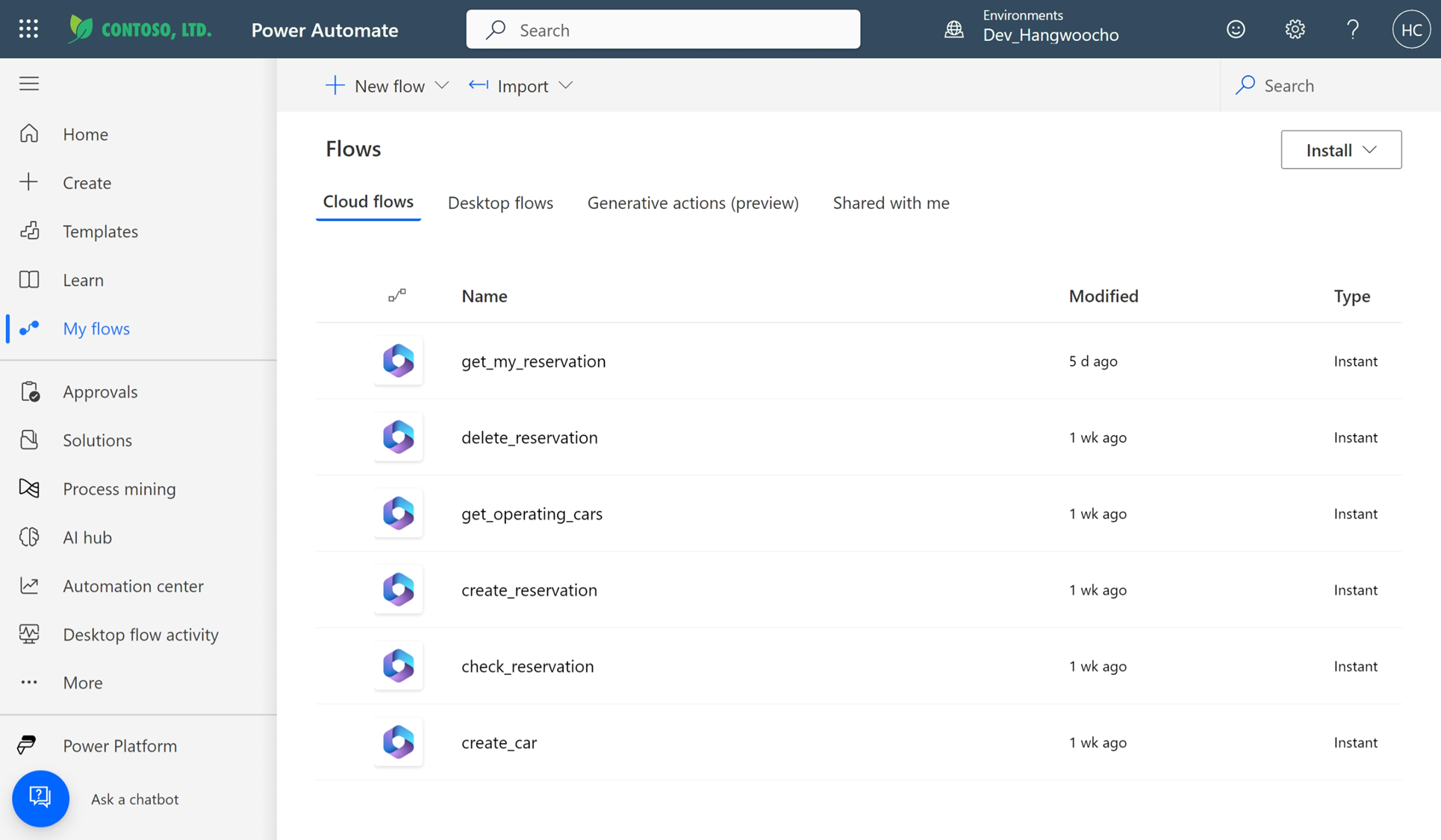Click the flow type column header icon
Viewport: 1441px width, 840px height.
click(x=397, y=295)
